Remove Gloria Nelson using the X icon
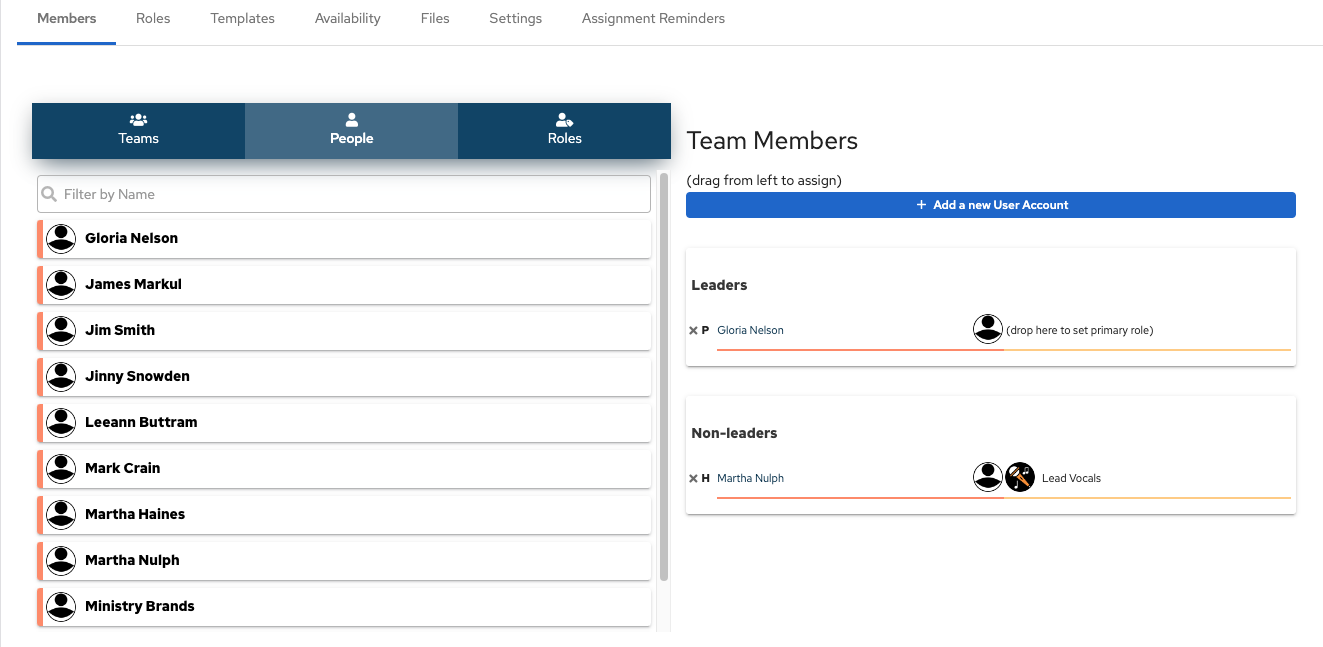 click(x=693, y=331)
